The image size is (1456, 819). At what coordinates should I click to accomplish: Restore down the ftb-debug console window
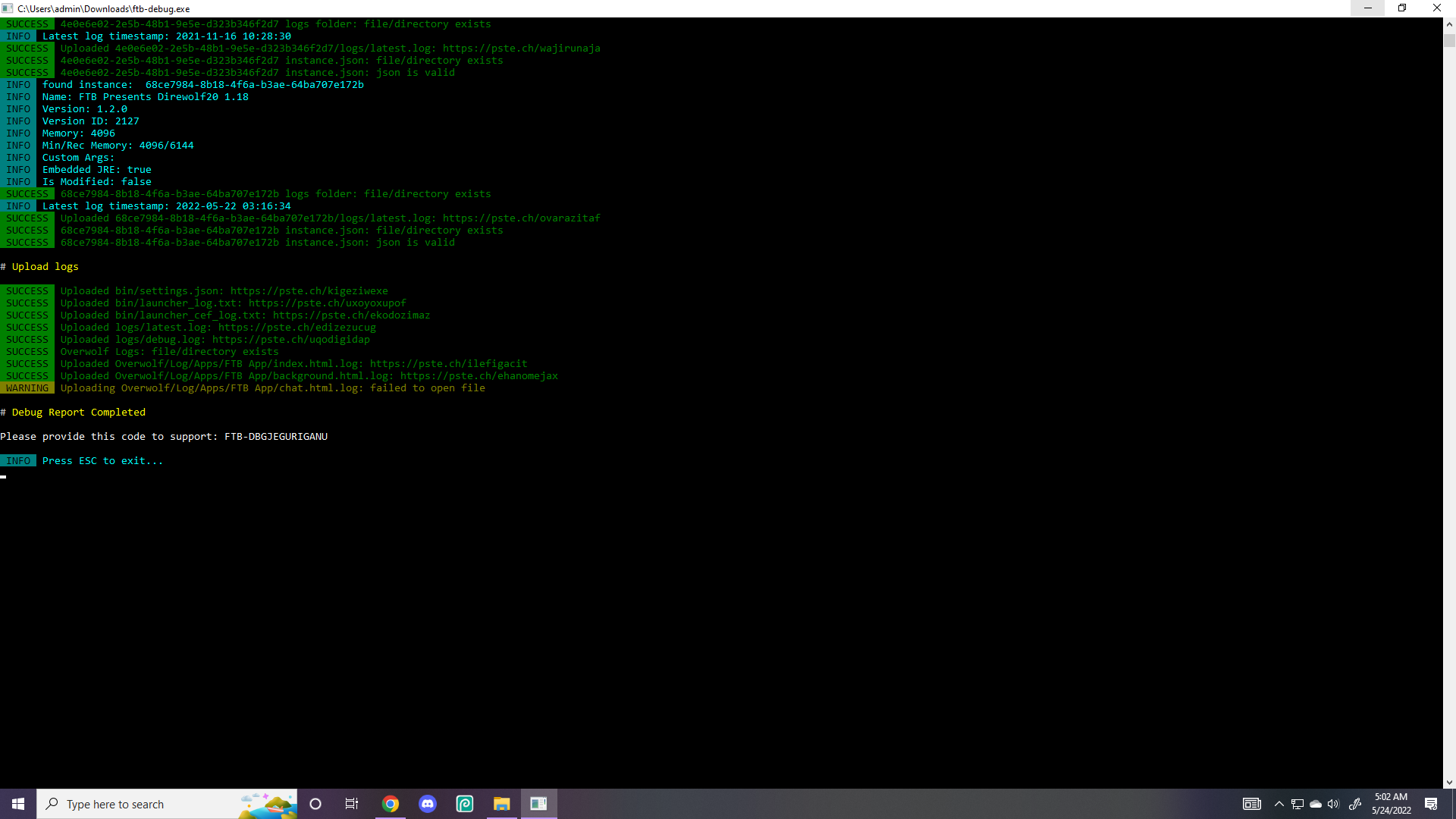tap(1402, 8)
